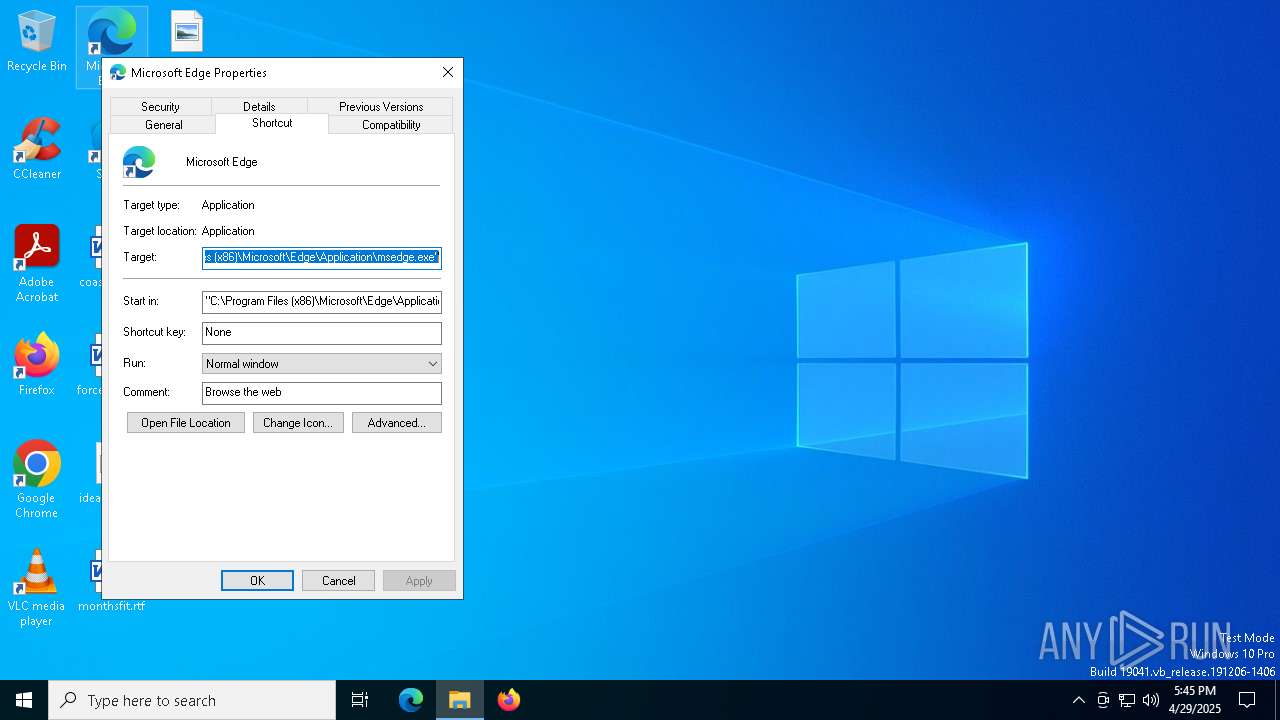The image size is (1280, 720).
Task: Select the CCleaner desktop shortcut
Action: (37, 149)
